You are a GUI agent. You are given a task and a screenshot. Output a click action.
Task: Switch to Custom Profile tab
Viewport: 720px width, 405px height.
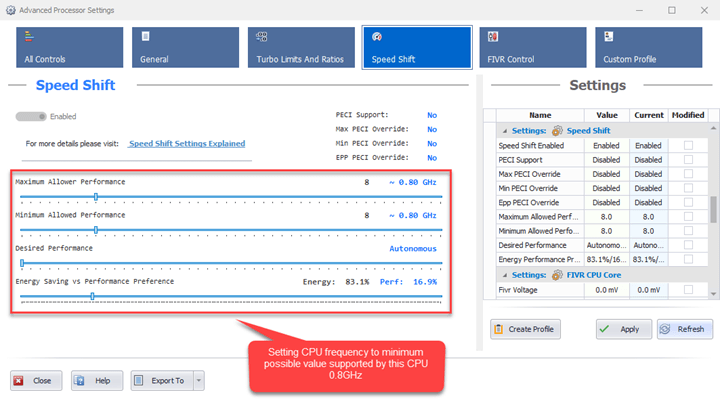pyautogui.click(x=648, y=47)
